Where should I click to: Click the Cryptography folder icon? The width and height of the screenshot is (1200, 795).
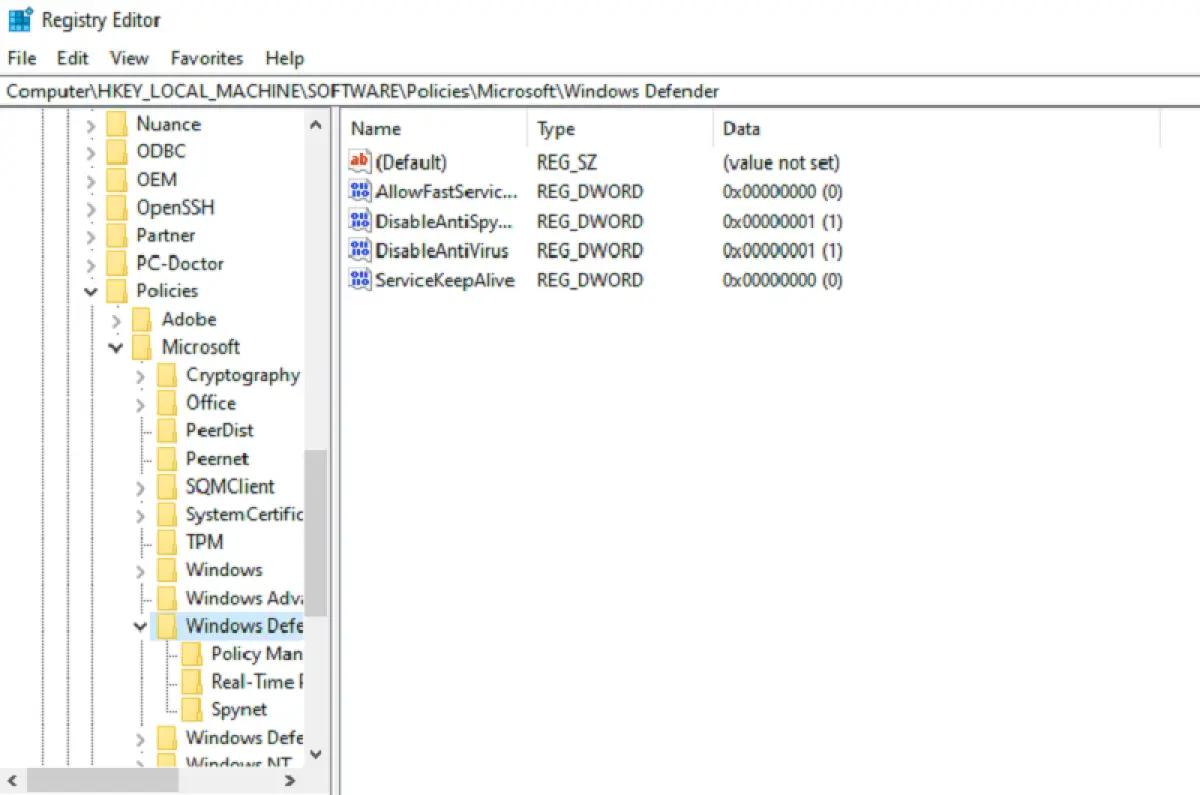[168, 375]
